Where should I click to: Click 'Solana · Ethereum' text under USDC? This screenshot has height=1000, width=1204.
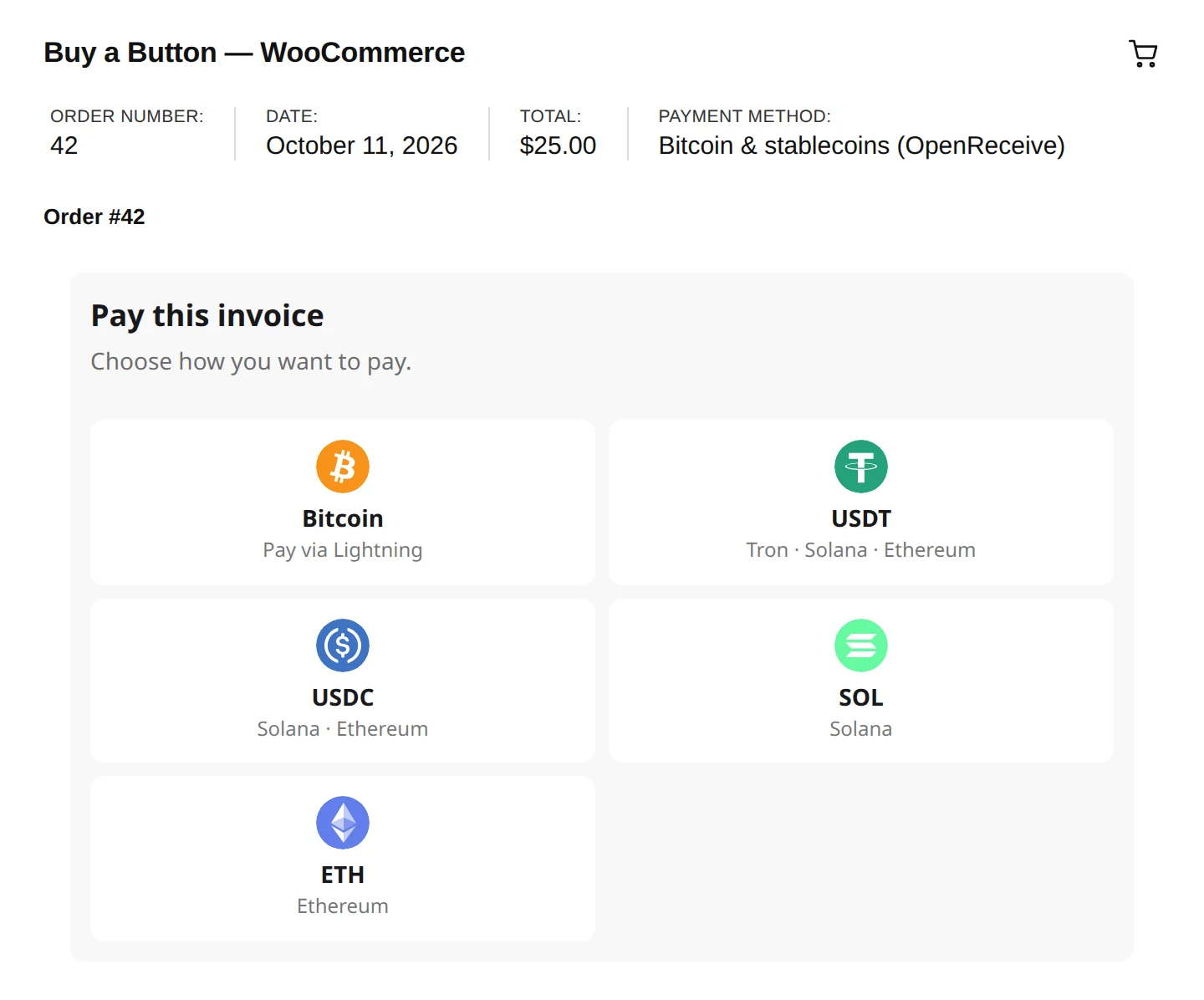coord(343,729)
